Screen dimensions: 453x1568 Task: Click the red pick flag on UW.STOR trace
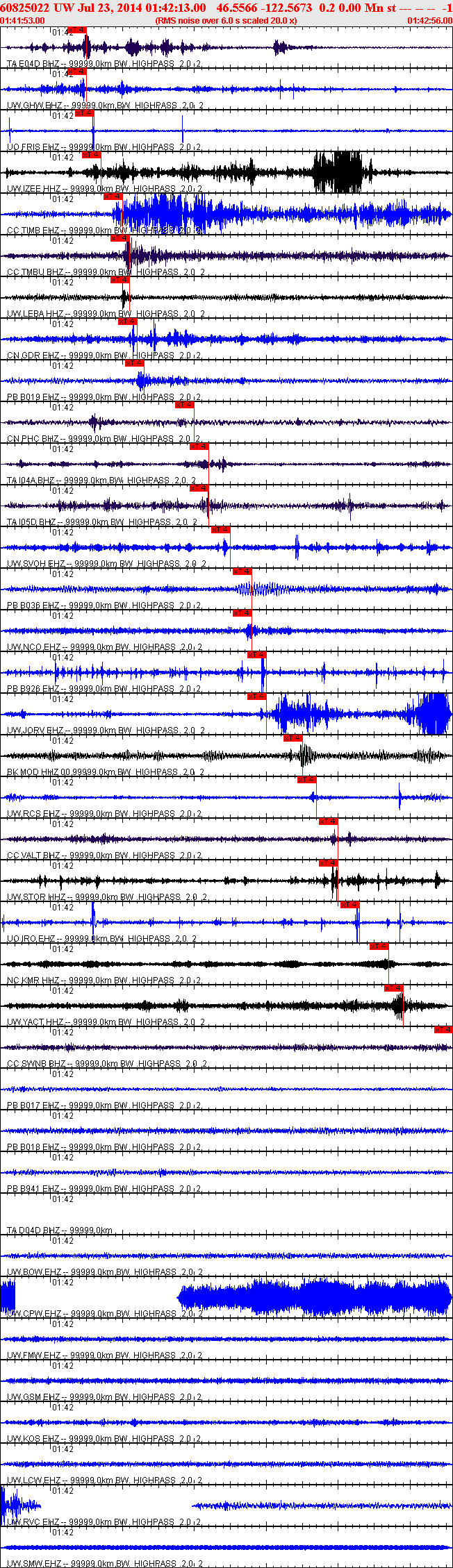point(329,863)
